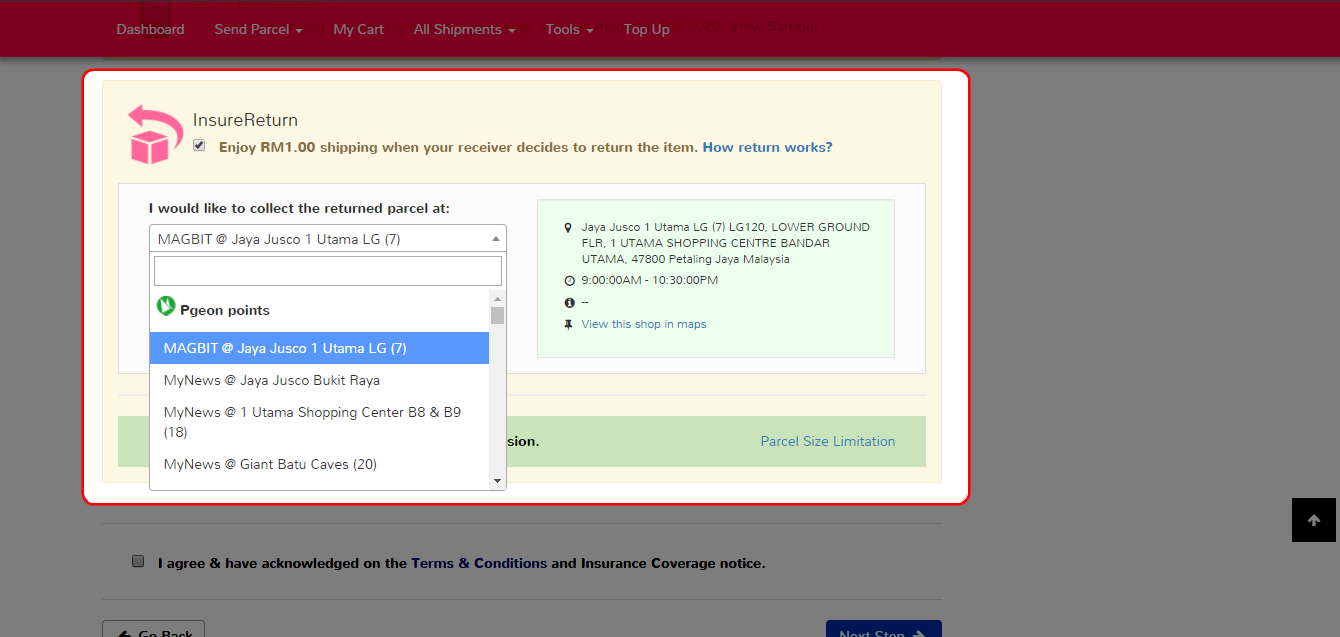
Task: Open the Top Up page
Action: [x=646, y=29]
